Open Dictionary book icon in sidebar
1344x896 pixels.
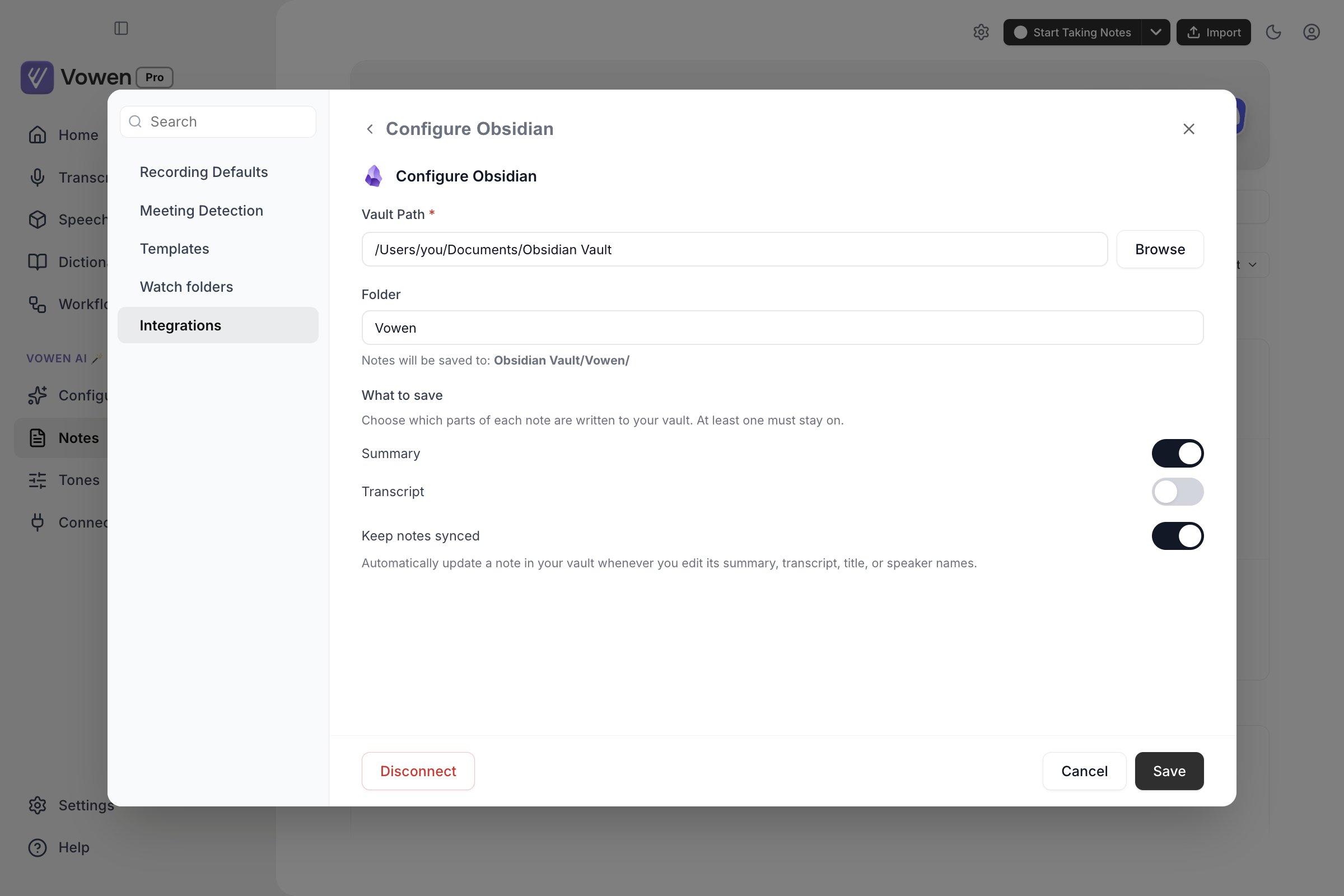click(x=38, y=262)
